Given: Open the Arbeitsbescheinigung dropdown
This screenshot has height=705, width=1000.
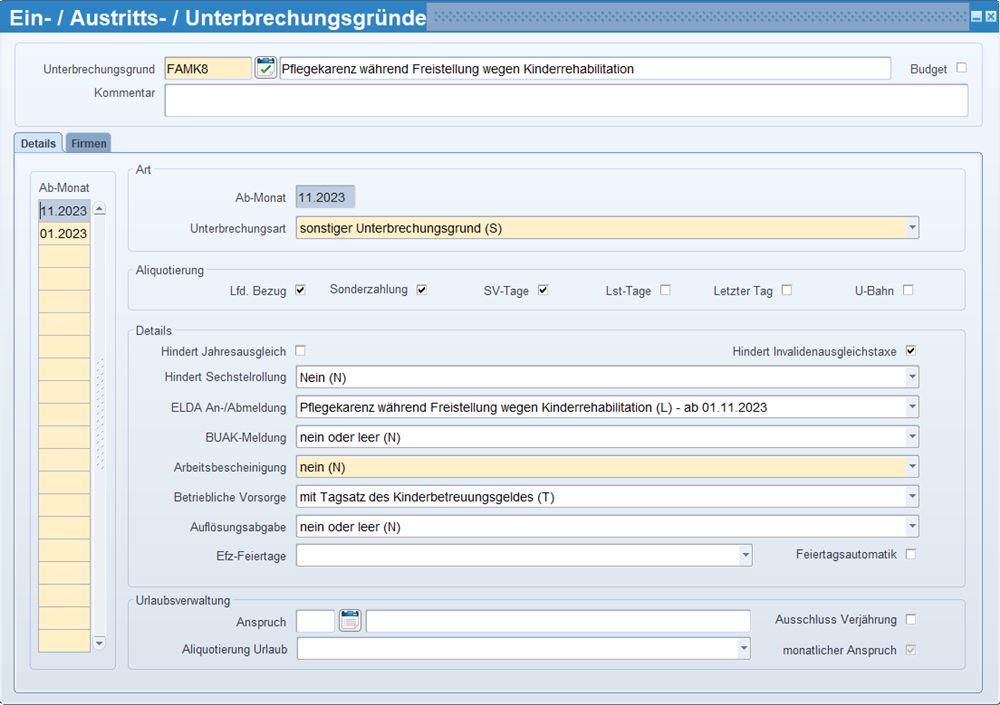Looking at the screenshot, I should [x=913, y=467].
